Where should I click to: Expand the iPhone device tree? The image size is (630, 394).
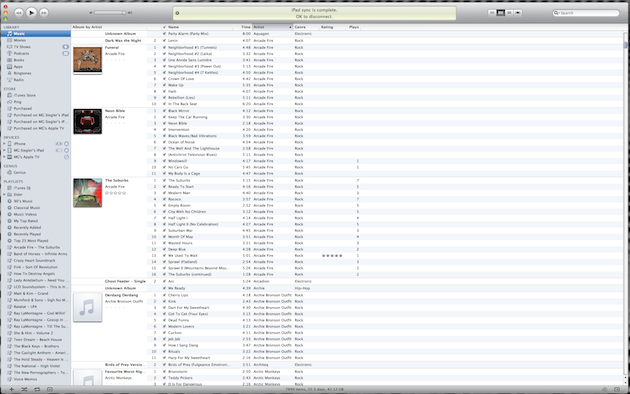tap(4, 144)
